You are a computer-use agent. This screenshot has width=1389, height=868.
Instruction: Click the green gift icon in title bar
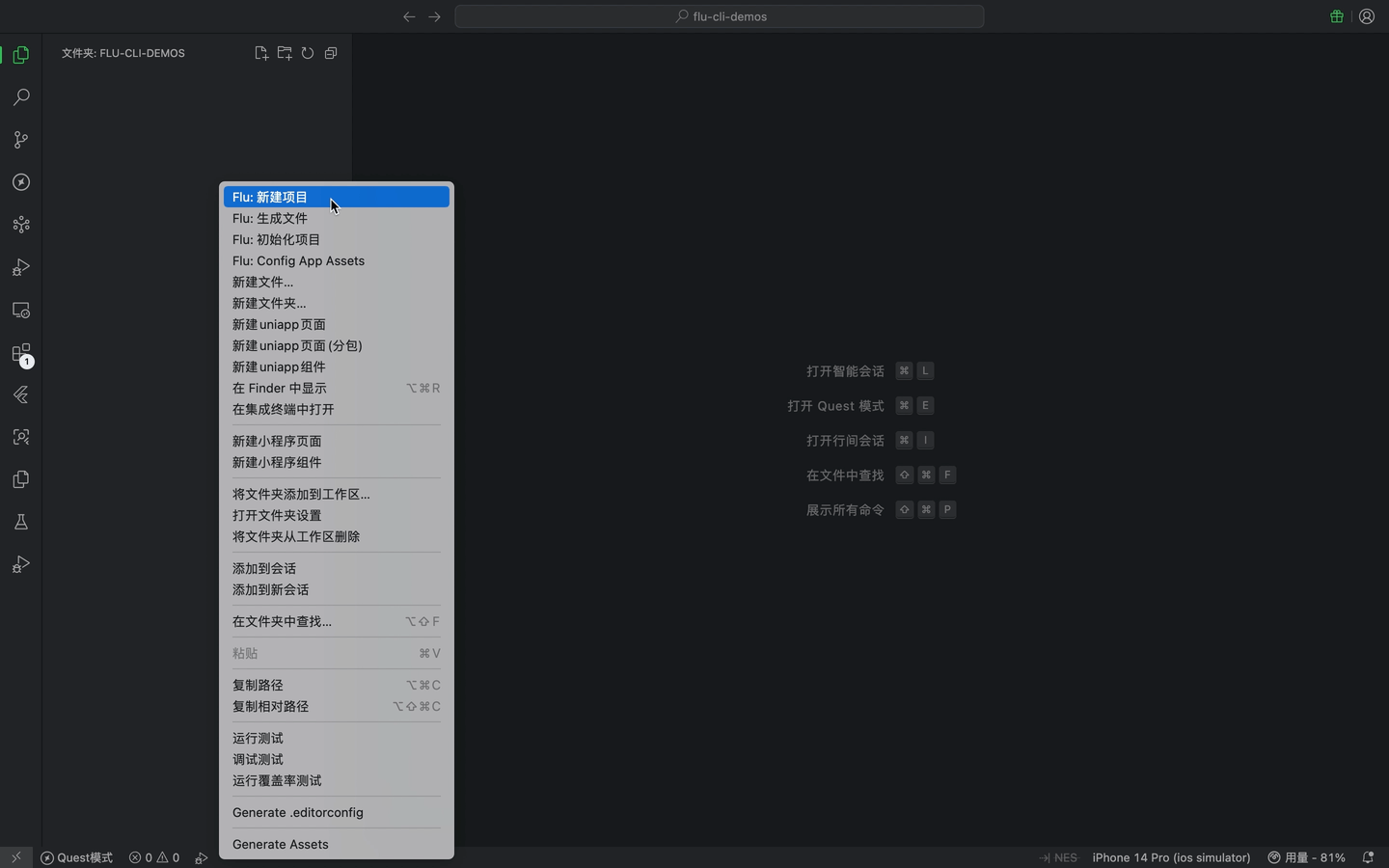point(1337,16)
